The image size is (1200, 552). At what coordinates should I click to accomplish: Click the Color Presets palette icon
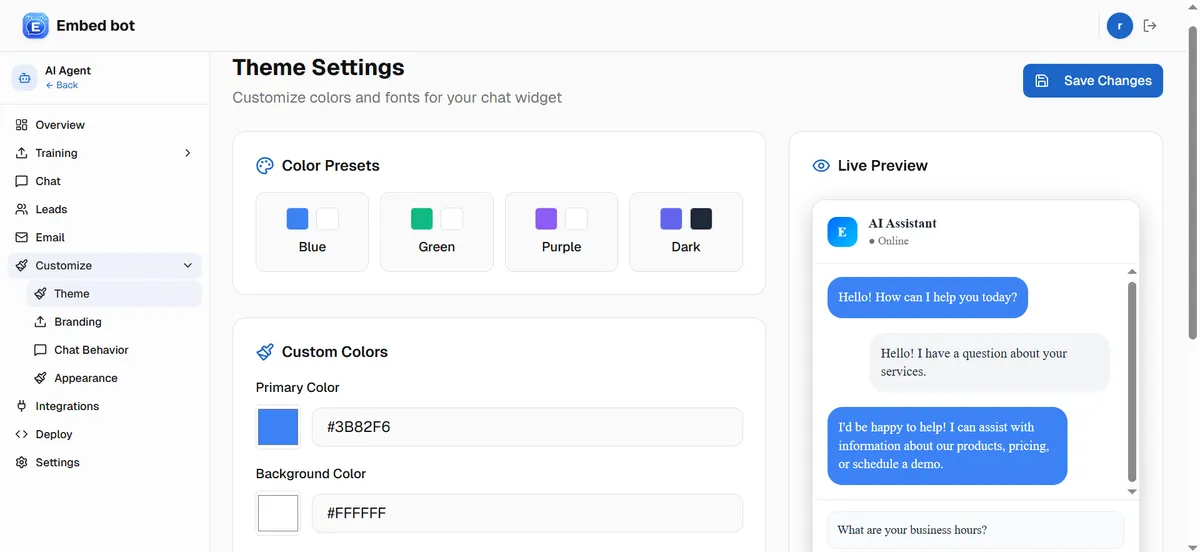coord(265,166)
